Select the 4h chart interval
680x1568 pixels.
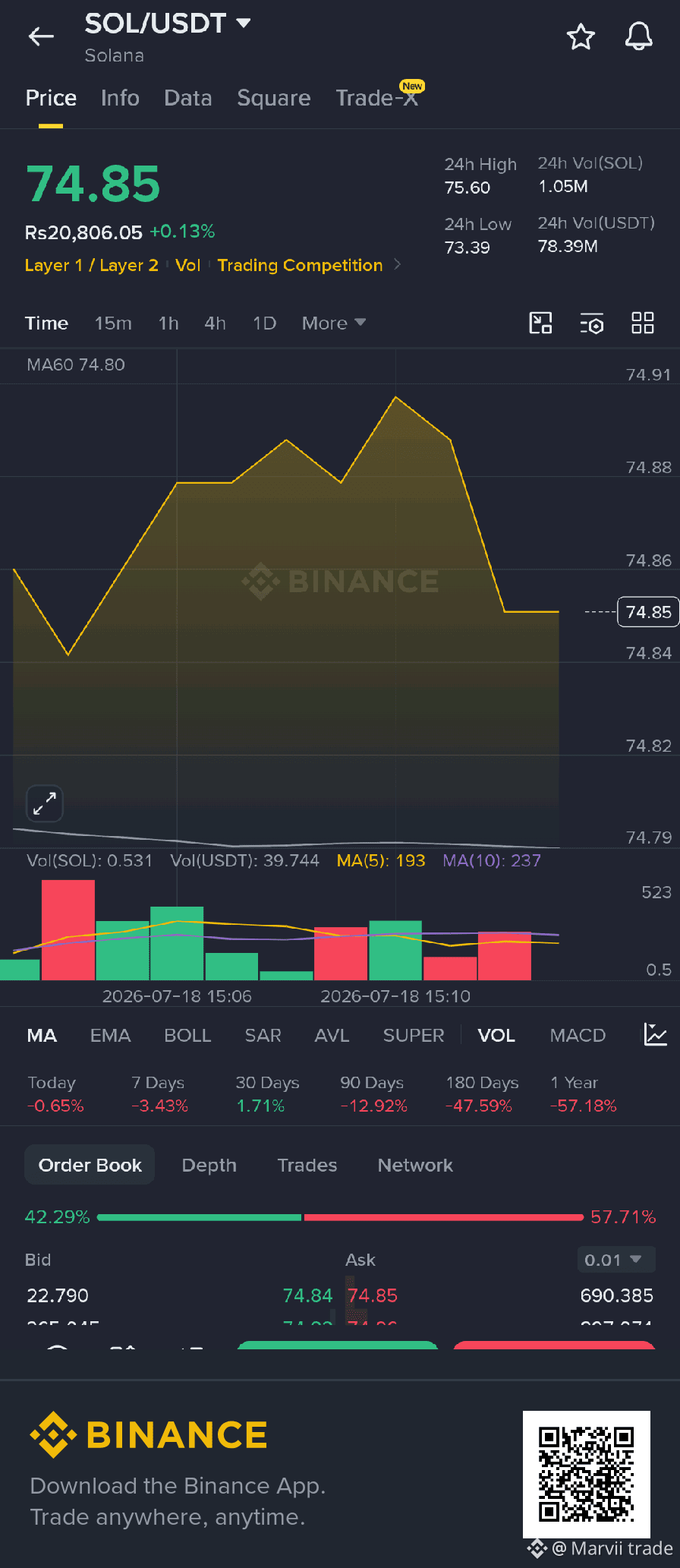215,323
